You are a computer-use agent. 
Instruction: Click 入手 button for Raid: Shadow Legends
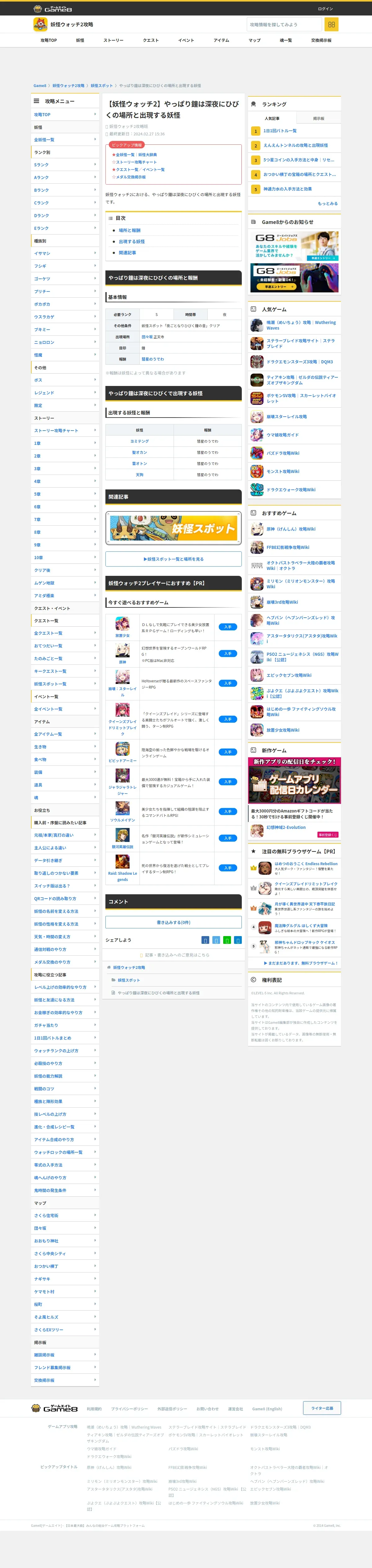(228, 868)
